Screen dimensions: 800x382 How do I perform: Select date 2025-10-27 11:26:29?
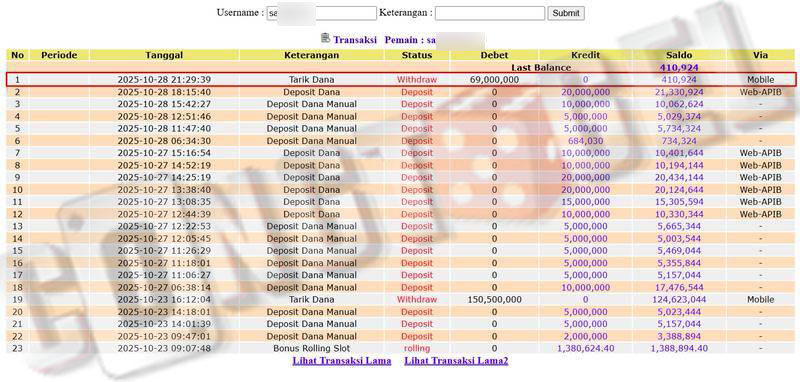(164, 251)
